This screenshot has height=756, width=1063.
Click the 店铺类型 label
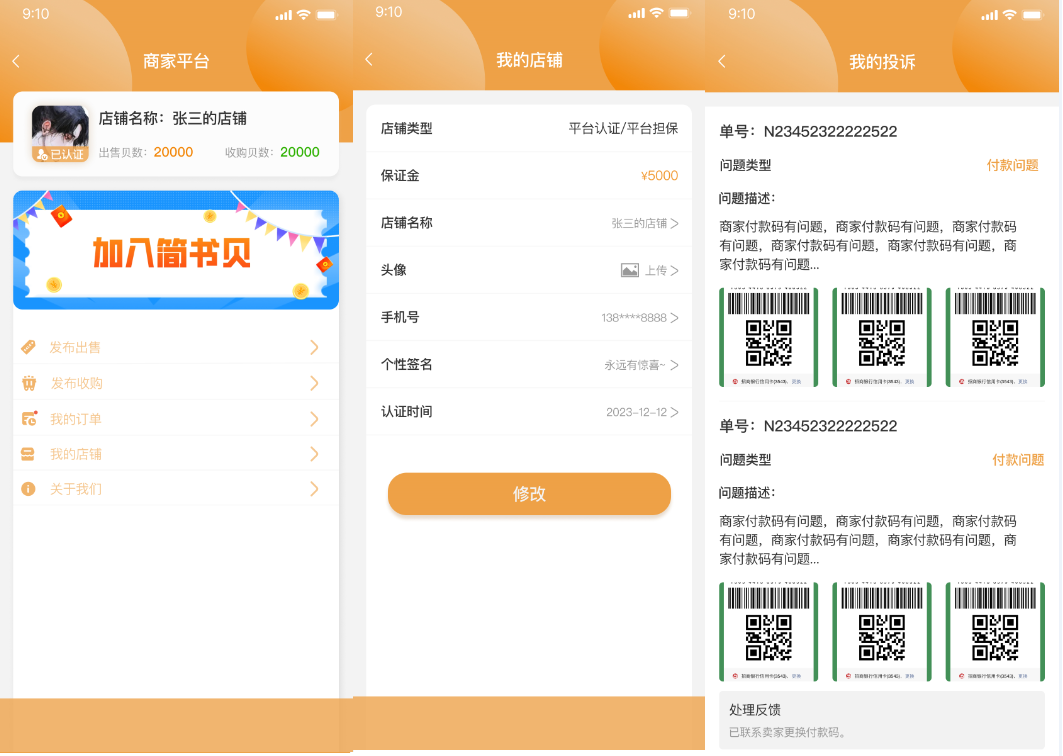[407, 128]
